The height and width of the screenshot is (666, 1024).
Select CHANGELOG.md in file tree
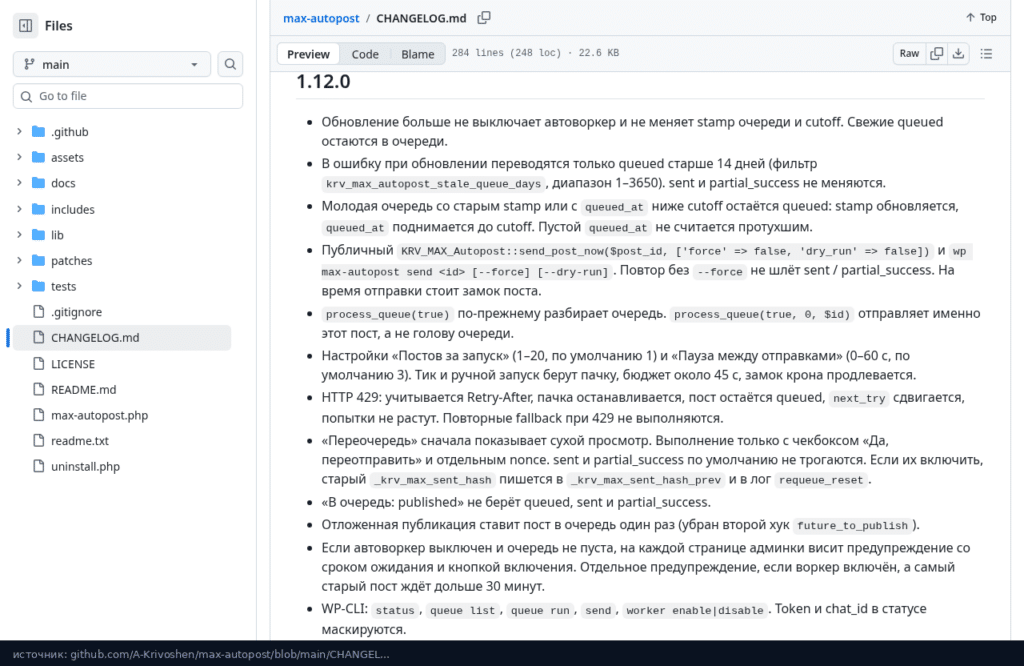122,338
